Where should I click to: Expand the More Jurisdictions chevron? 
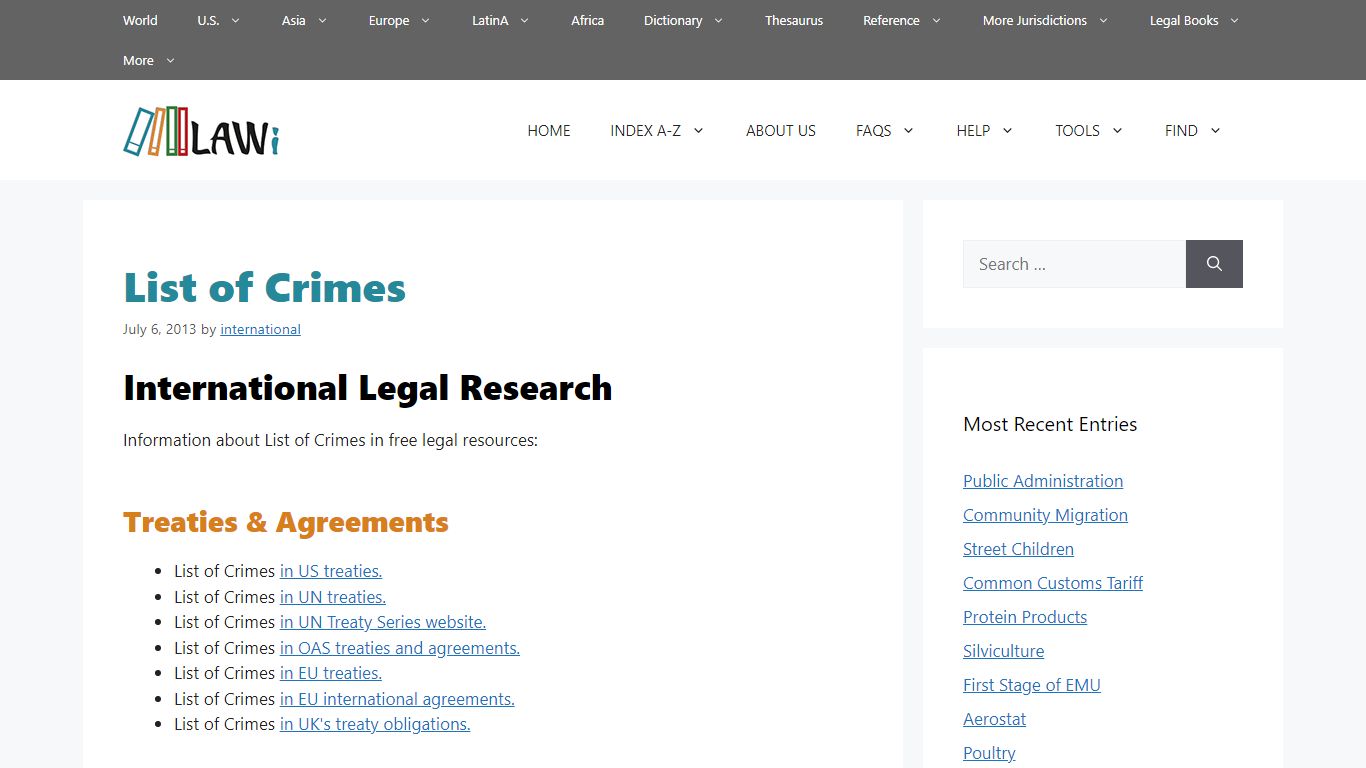[1103, 20]
